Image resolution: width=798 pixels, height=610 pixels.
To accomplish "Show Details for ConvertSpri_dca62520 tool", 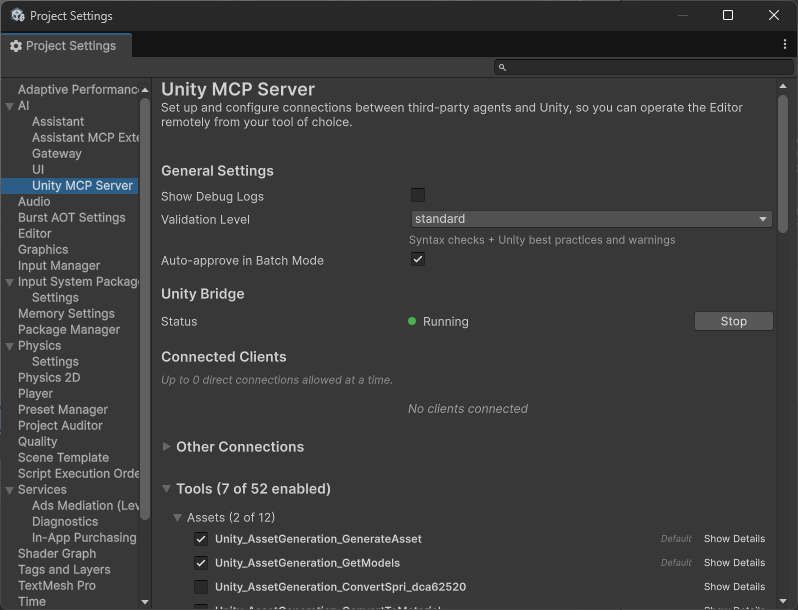I will point(734,587).
